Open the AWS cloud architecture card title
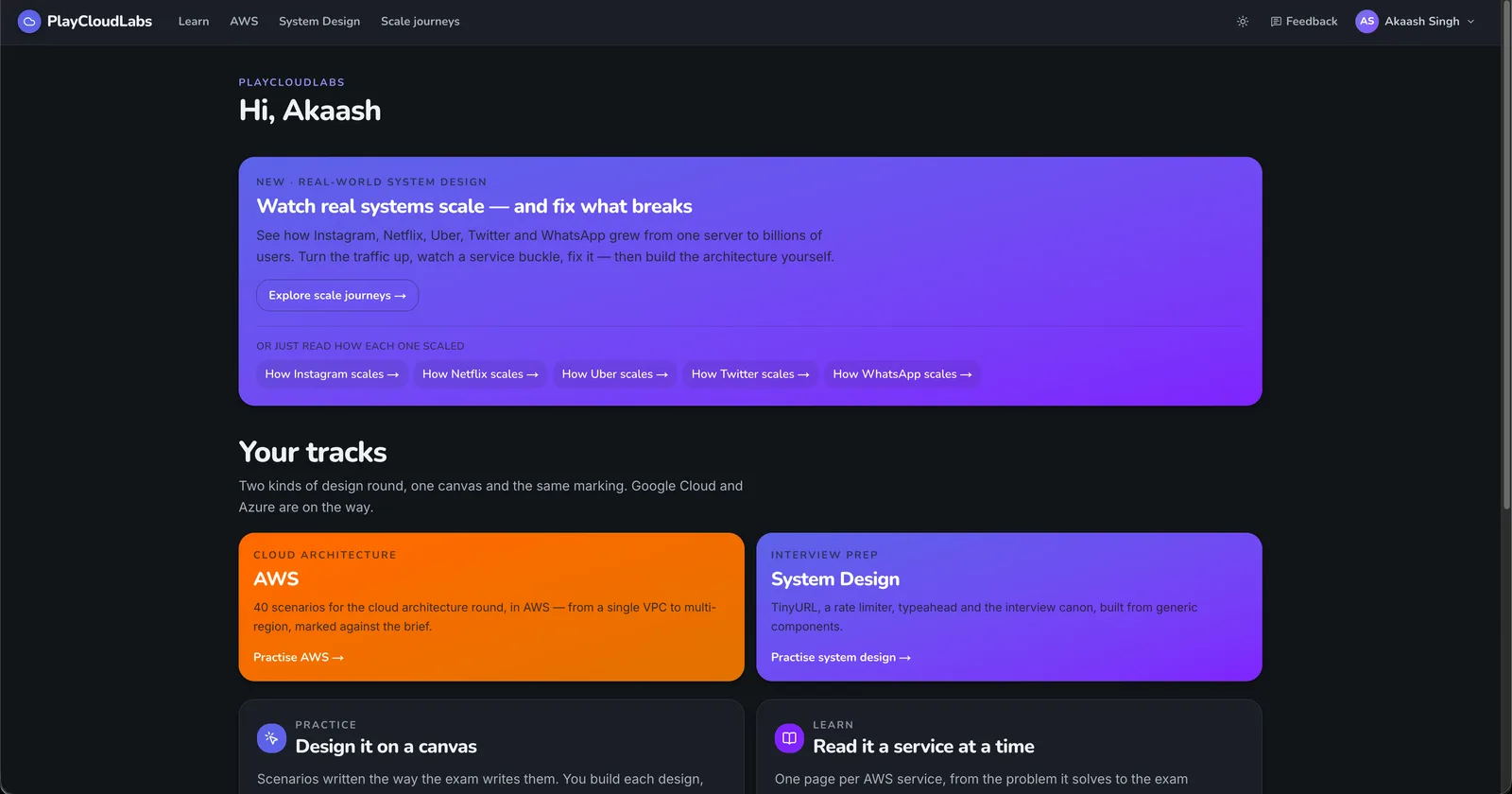Image resolution: width=1512 pixels, height=794 pixels. (x=276, y=578)
